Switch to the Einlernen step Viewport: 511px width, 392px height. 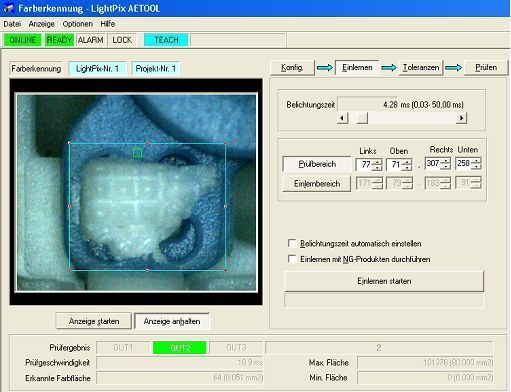357,68
